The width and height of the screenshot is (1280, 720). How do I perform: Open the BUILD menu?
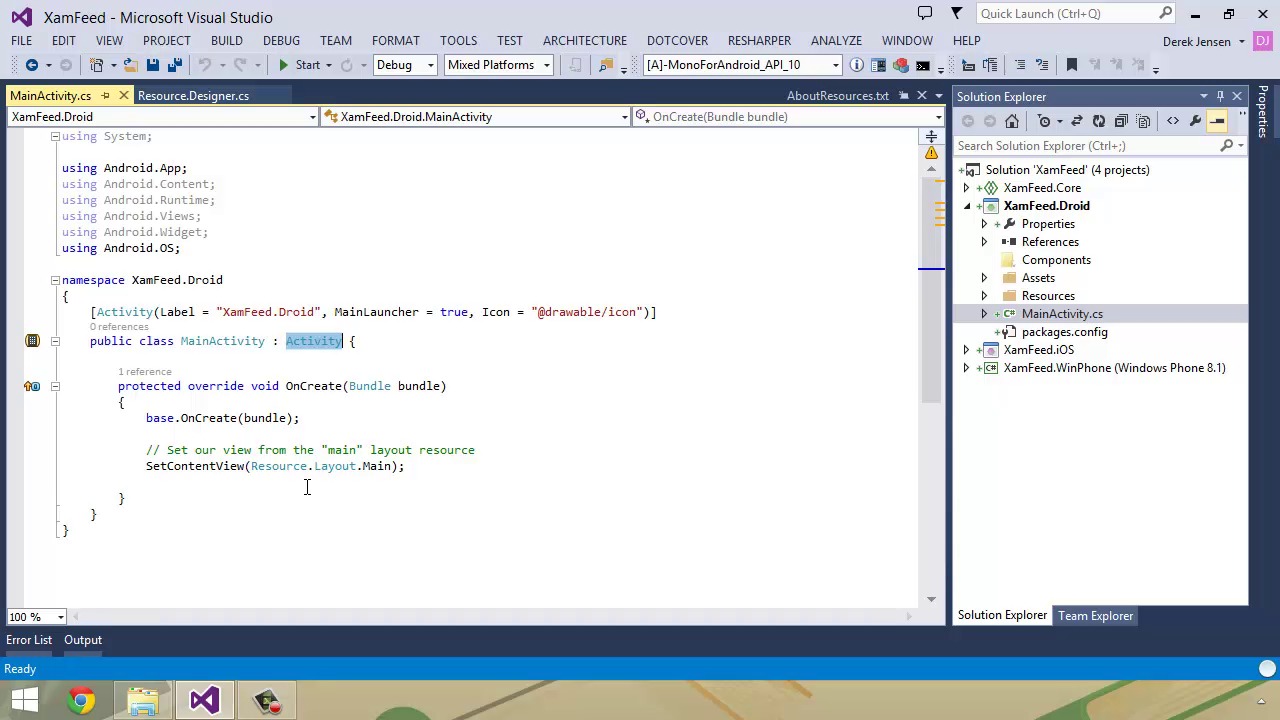(226, 41)
